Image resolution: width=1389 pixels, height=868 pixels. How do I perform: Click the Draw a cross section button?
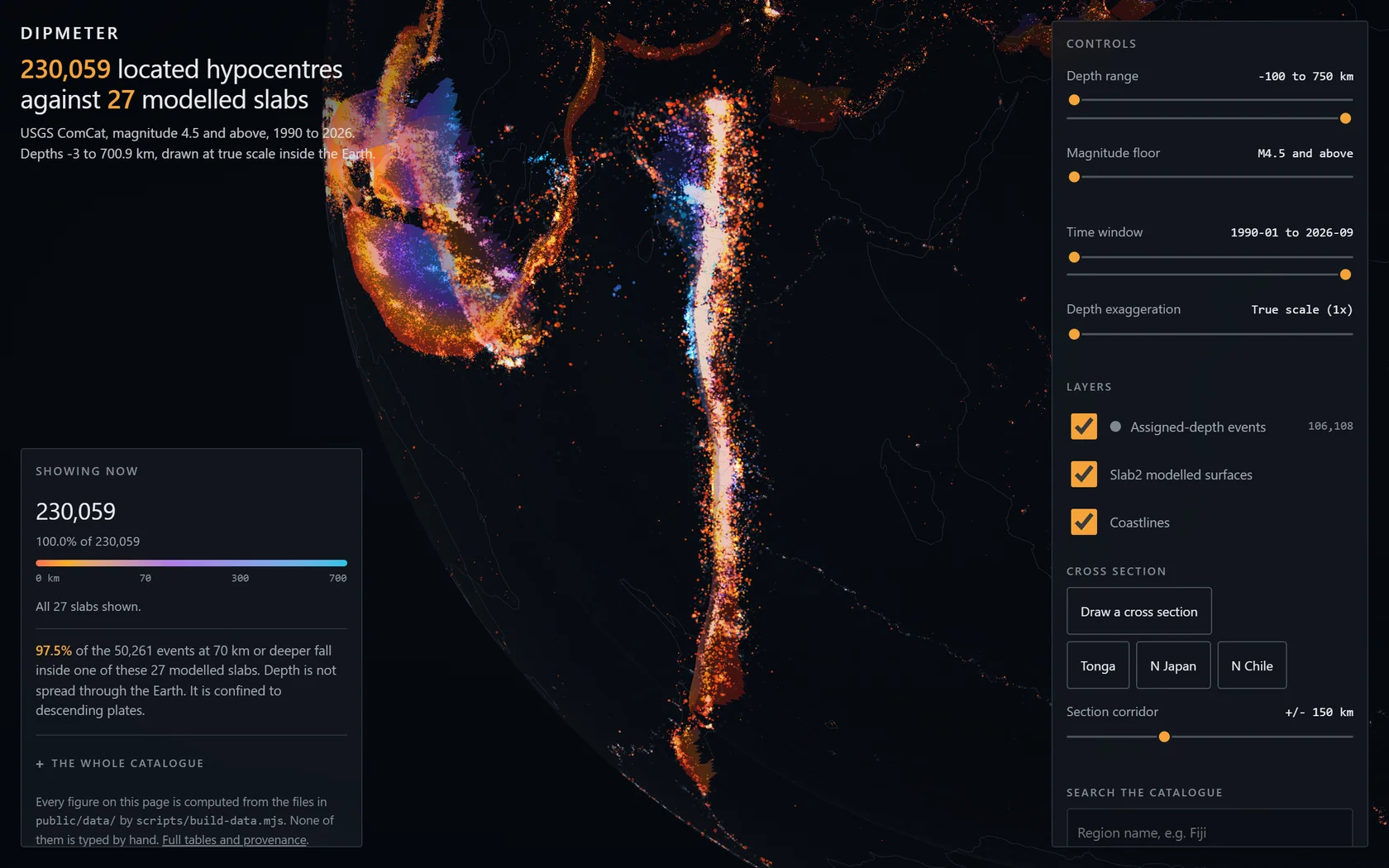[x=1138, y=612]
